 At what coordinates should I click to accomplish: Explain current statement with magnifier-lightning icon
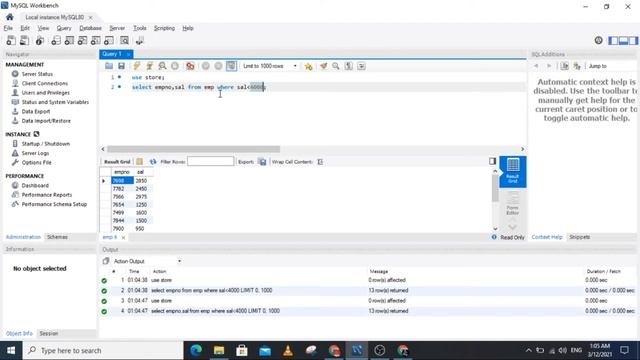(x=162, y=66)
